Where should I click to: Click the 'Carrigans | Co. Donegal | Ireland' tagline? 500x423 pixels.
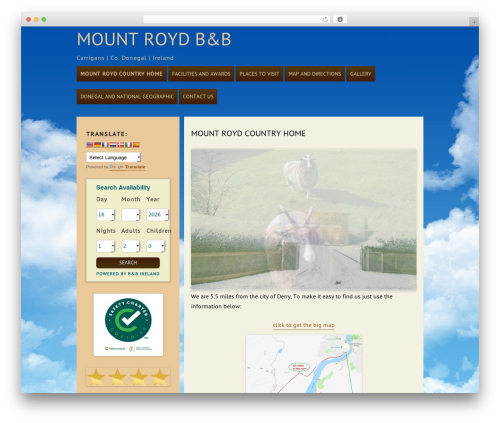125,58
